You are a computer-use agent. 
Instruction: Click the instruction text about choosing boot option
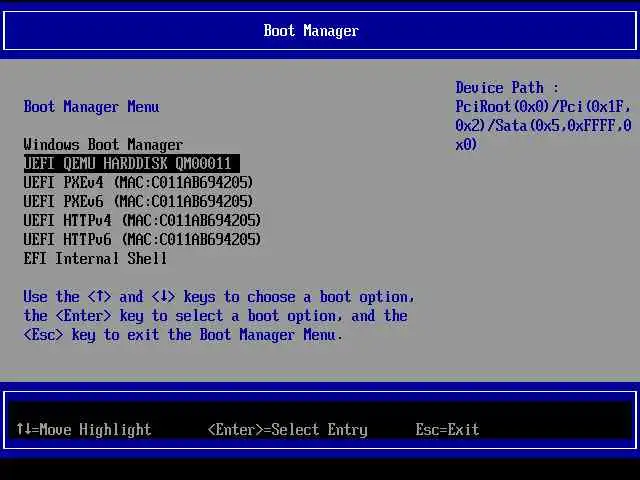tap(219, 316)
